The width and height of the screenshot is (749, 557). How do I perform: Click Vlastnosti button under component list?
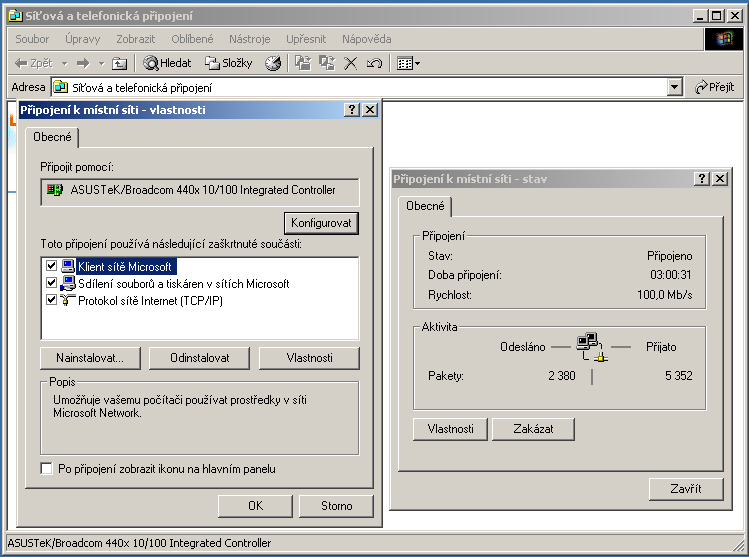coord(309,358)
